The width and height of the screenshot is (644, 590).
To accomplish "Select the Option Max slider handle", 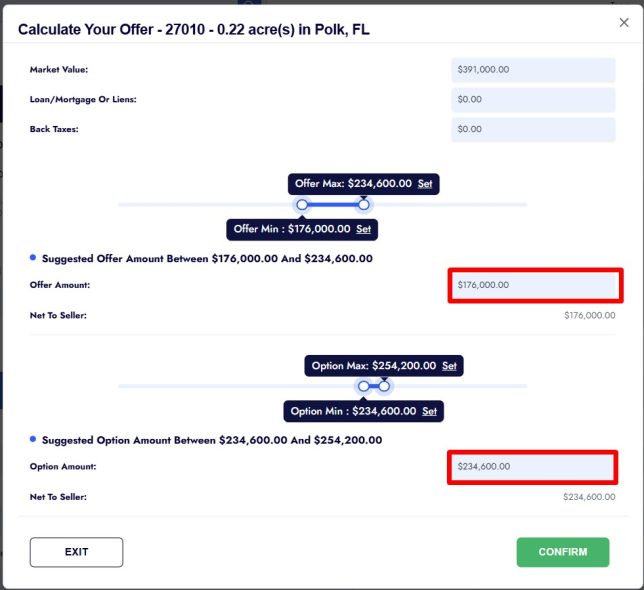I will click(384, 386).
